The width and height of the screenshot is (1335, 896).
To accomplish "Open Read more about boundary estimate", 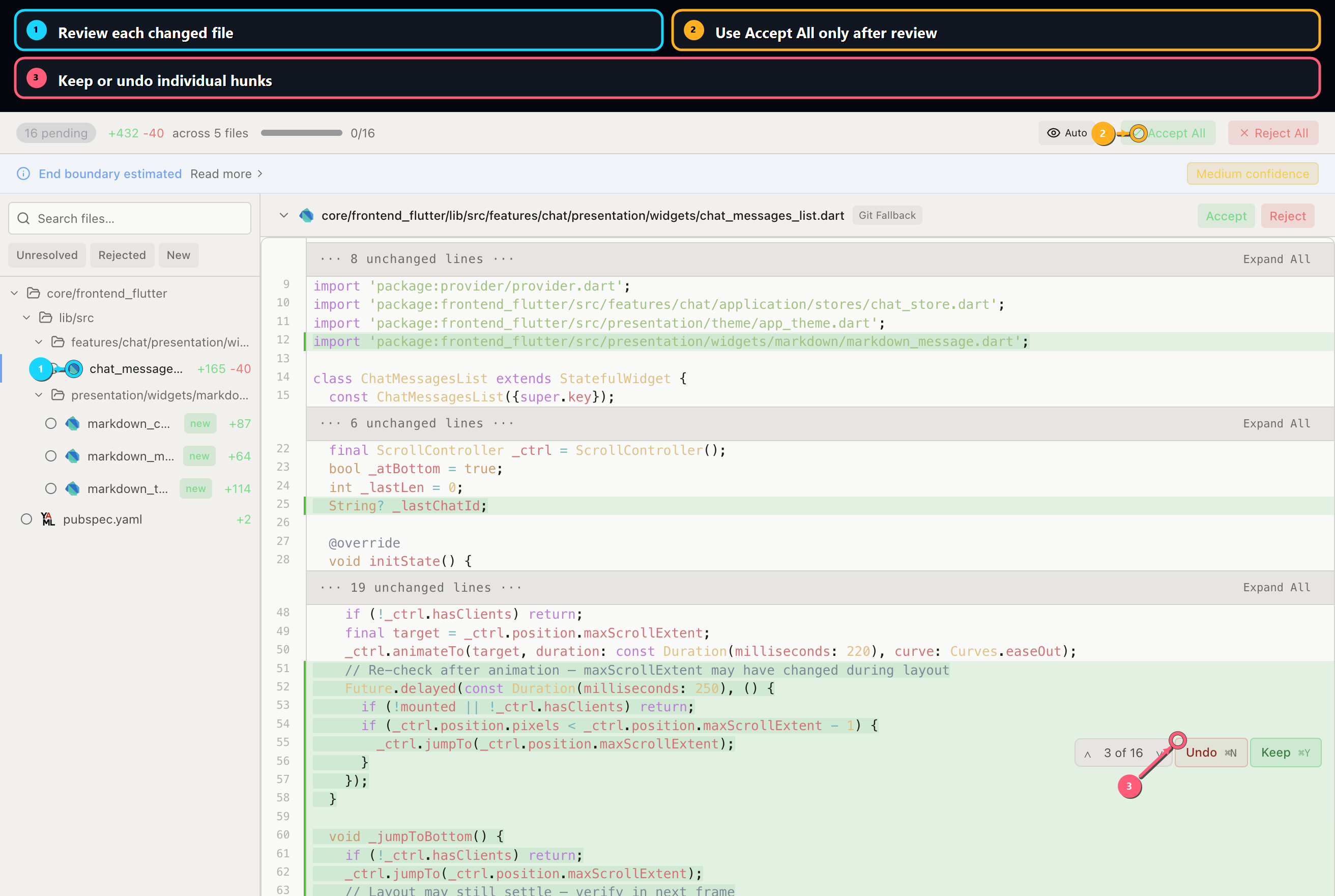I will point(227,174).
